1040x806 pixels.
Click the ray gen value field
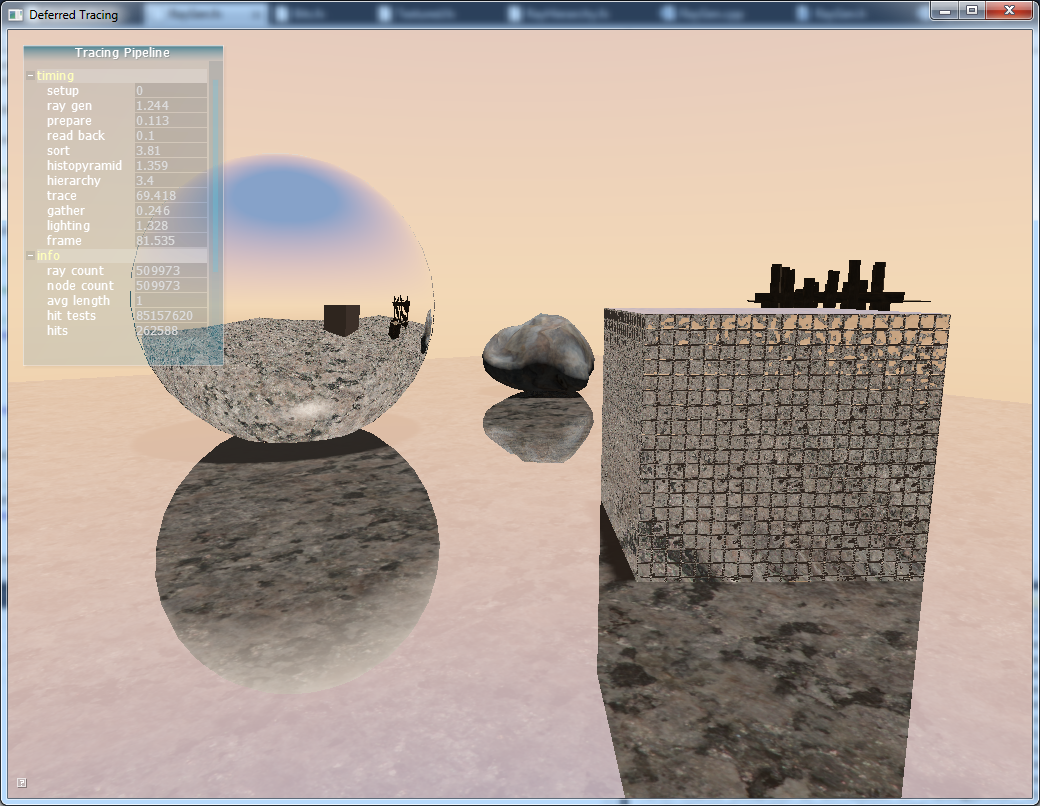pos(170,106)
